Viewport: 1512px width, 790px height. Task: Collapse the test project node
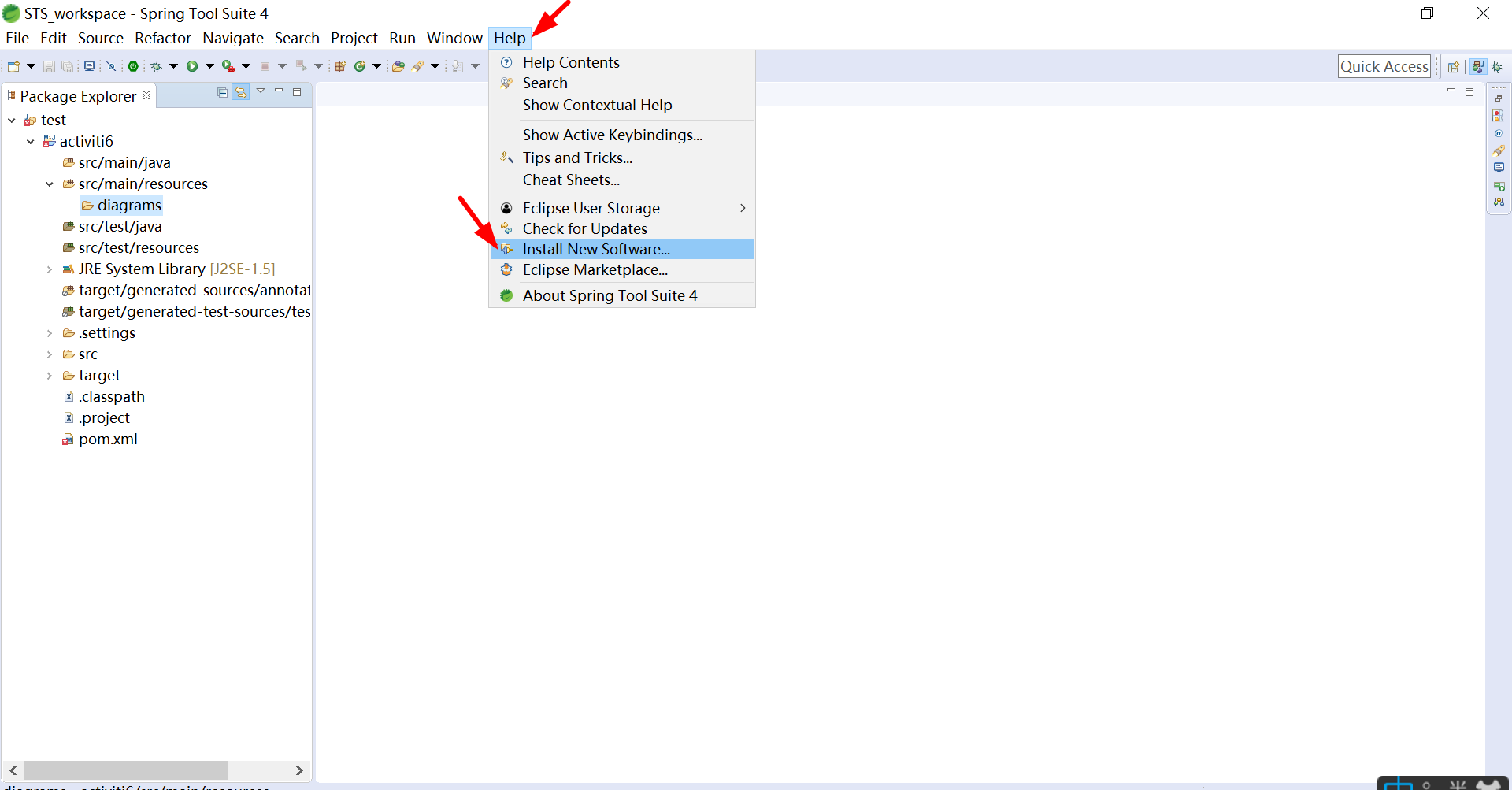click(x=12, y=121)
